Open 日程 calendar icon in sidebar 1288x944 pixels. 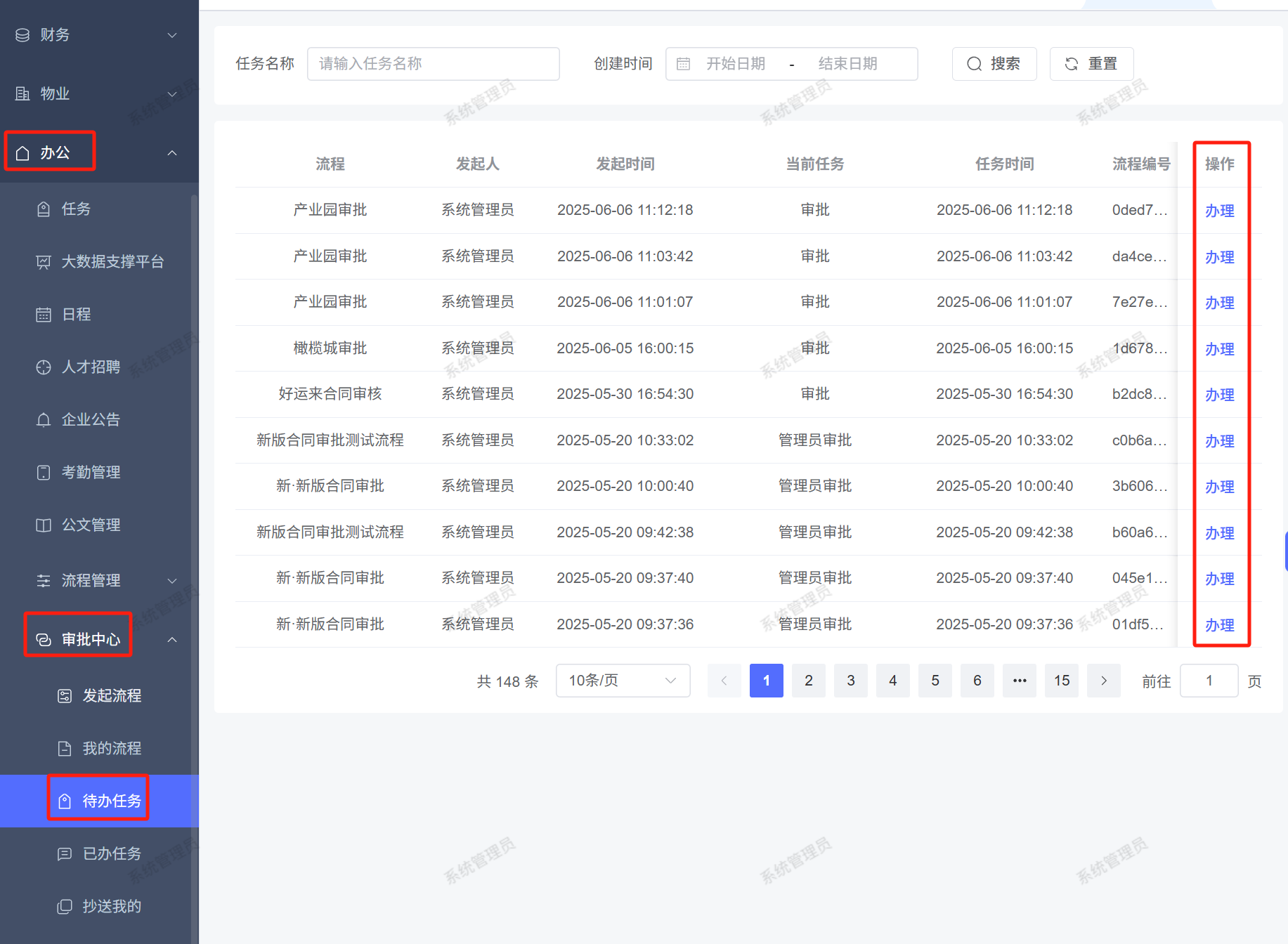tap(44, 315)
